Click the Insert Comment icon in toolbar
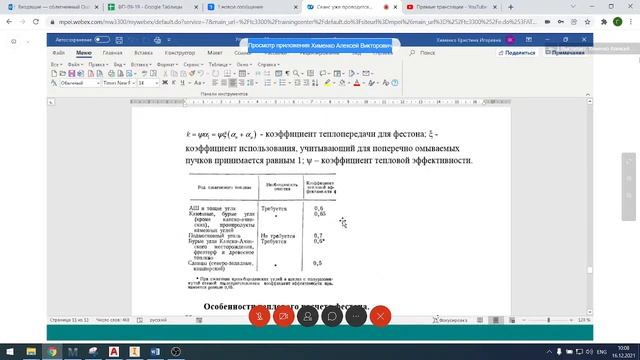This screenshot has width=640, height=360. [x=323, y=73]
